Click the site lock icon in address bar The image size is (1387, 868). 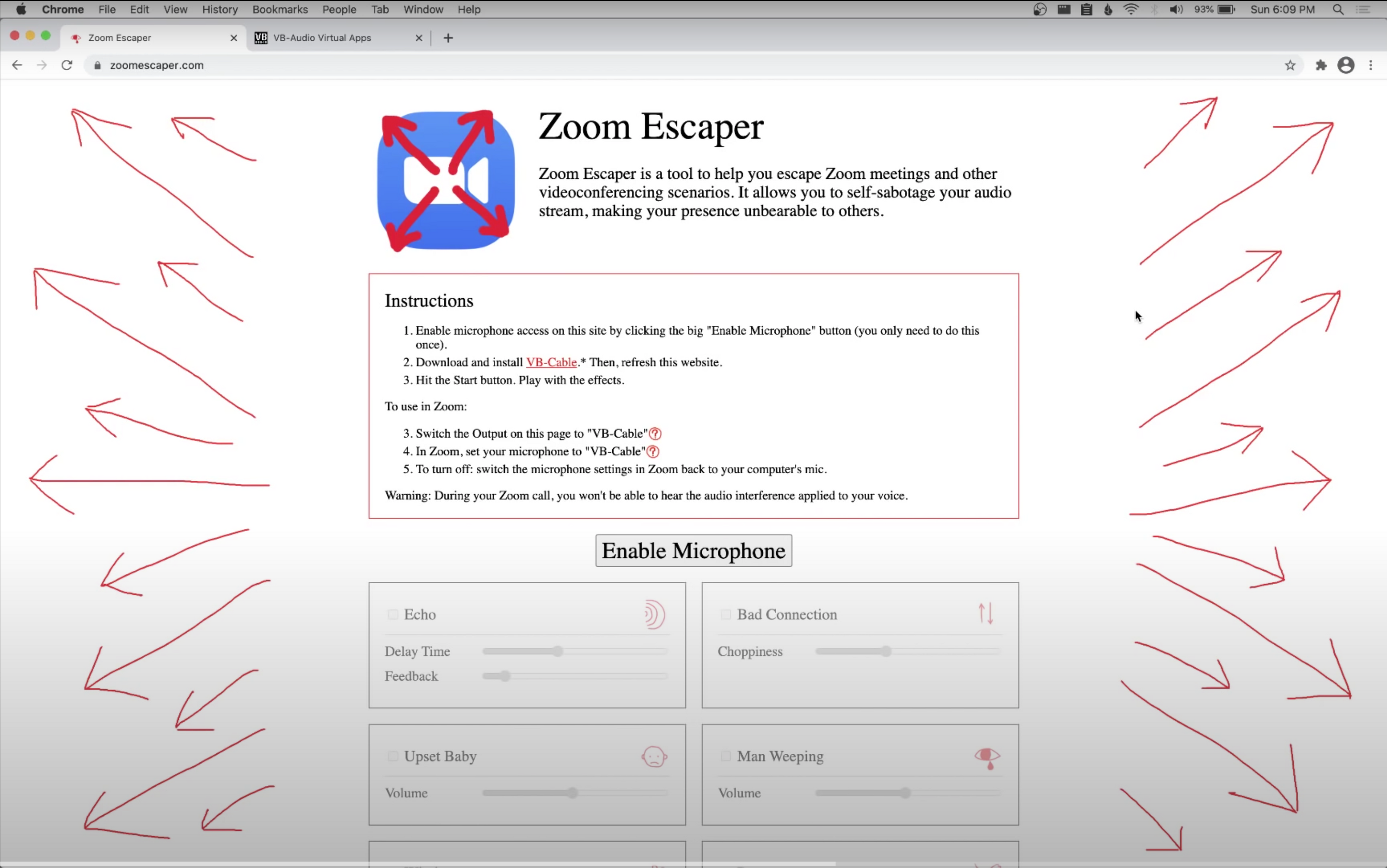98,66
